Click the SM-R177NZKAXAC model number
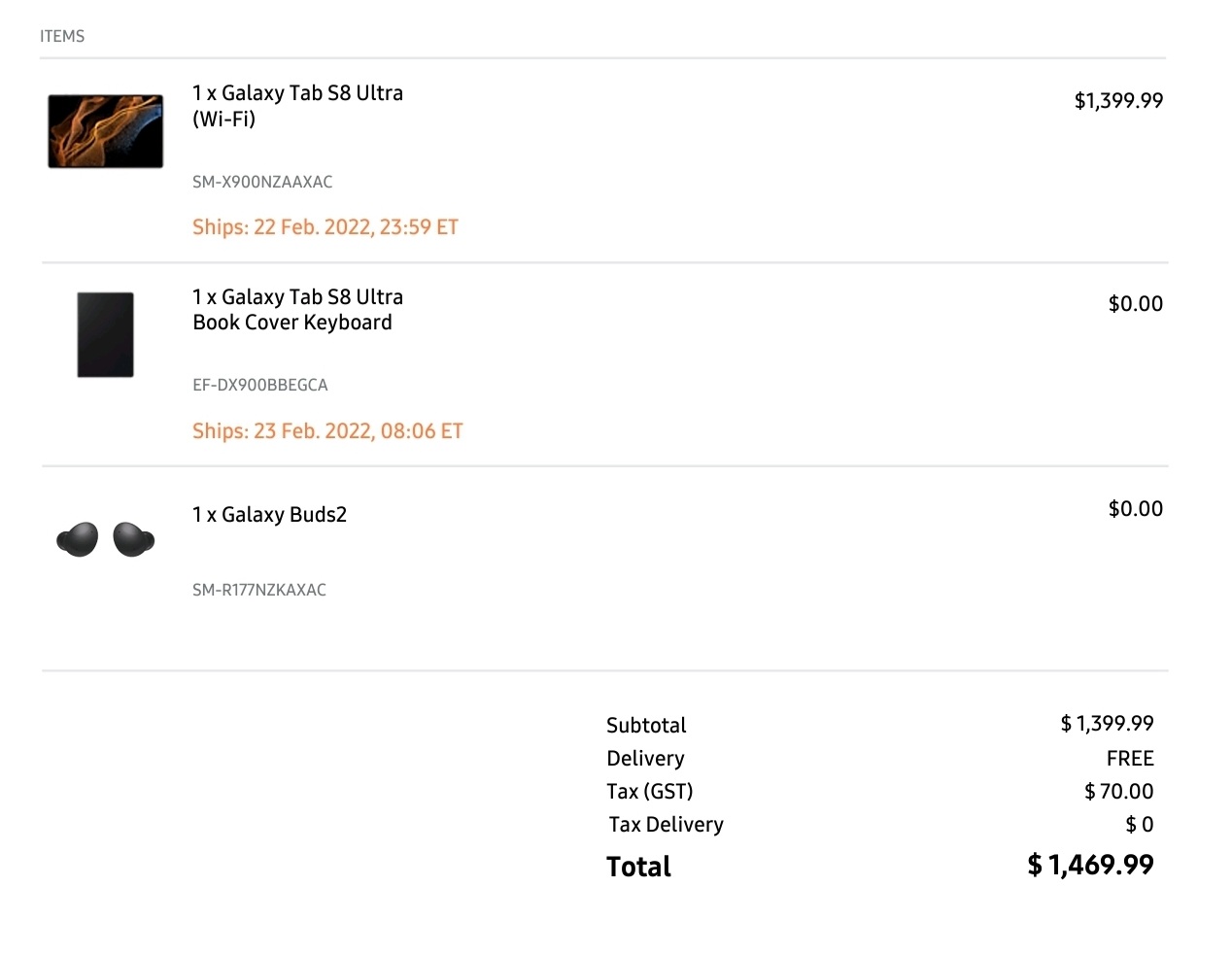Image resolution: width=1232 pixels, height=955 pixels. pyautogui.click(x=259, y=590)
